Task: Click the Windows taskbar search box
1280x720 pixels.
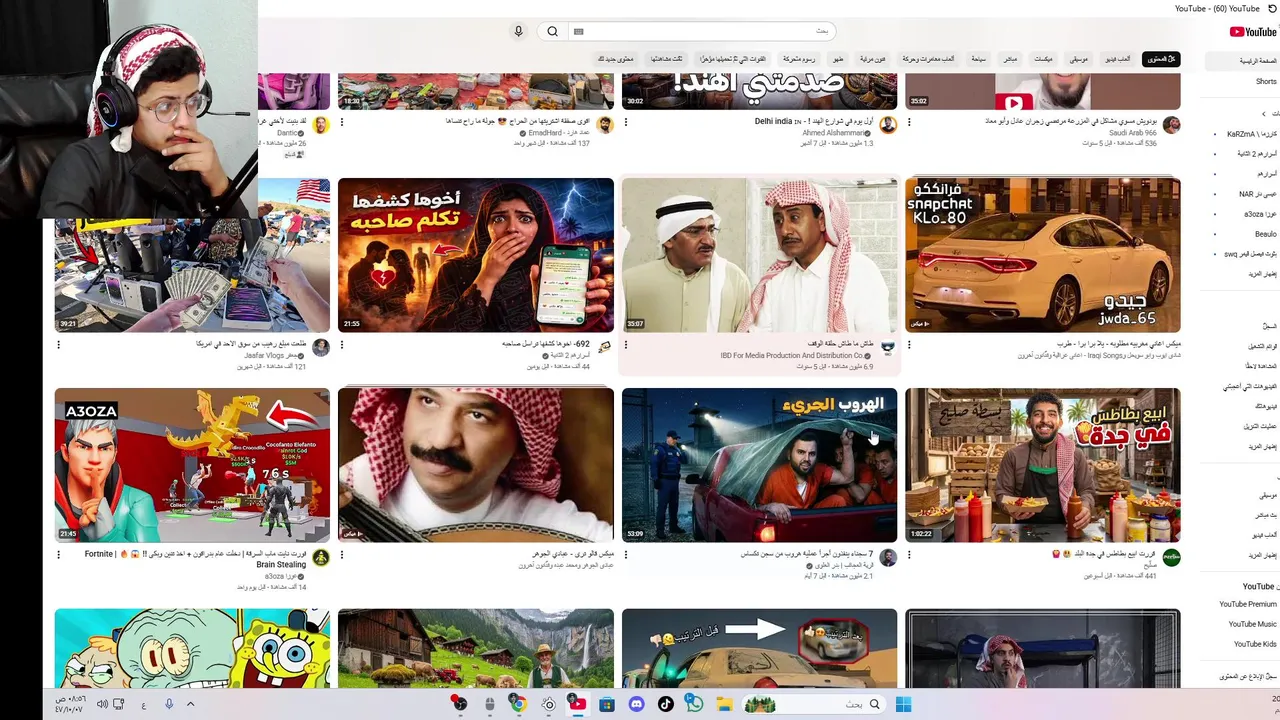Action: click(x=814, y=704)
